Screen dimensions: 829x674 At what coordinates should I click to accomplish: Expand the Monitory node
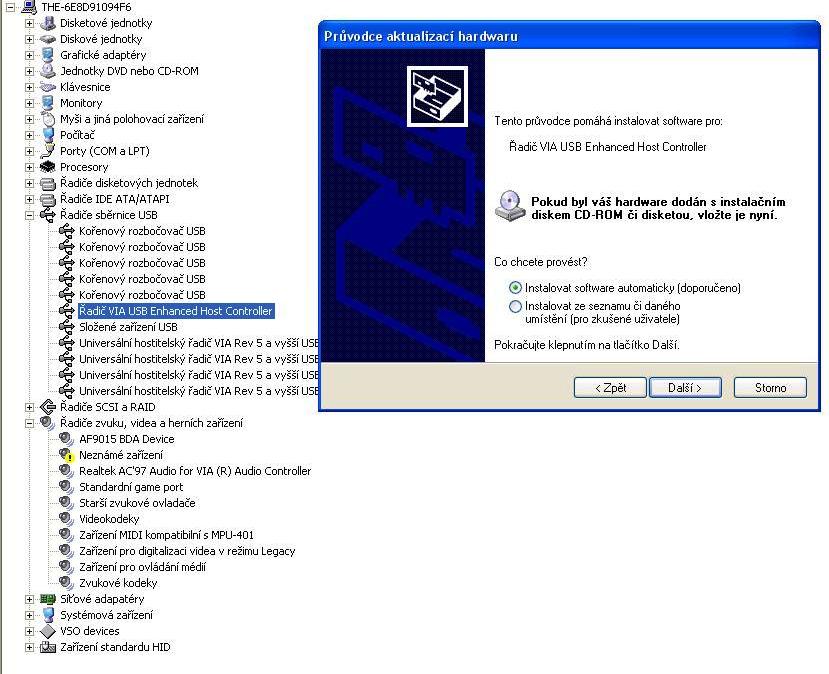(29, 103)
